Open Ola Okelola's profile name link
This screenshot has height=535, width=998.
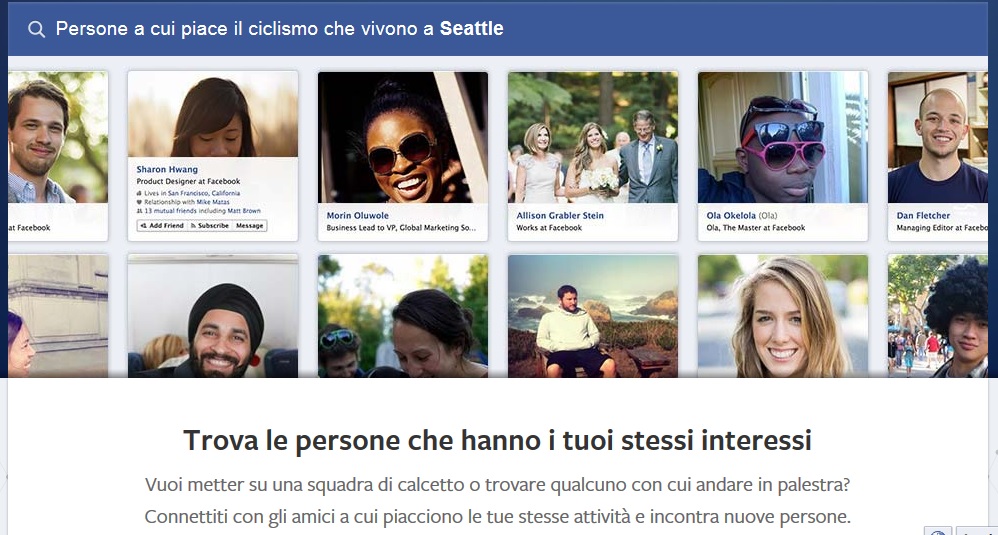pyautogui.click(x=731, y=216)
